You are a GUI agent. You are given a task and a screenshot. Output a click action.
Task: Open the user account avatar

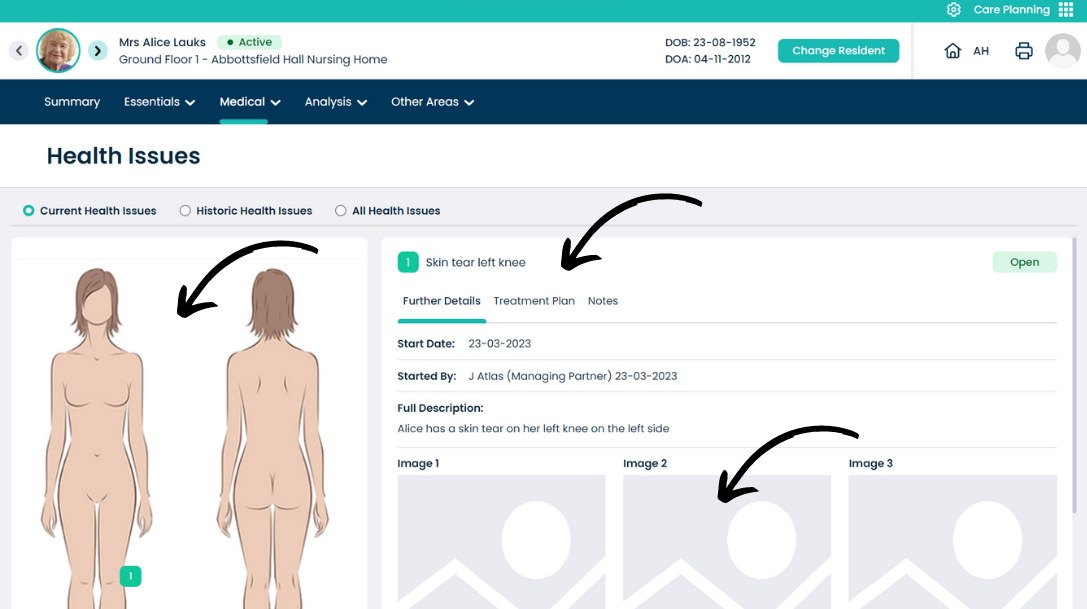point(1063,51)
